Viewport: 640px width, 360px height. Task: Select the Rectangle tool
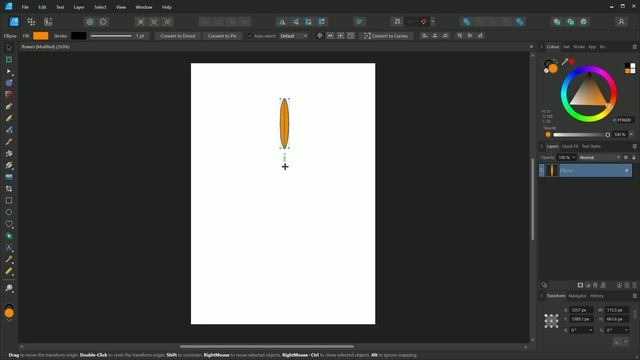(9, 200)
